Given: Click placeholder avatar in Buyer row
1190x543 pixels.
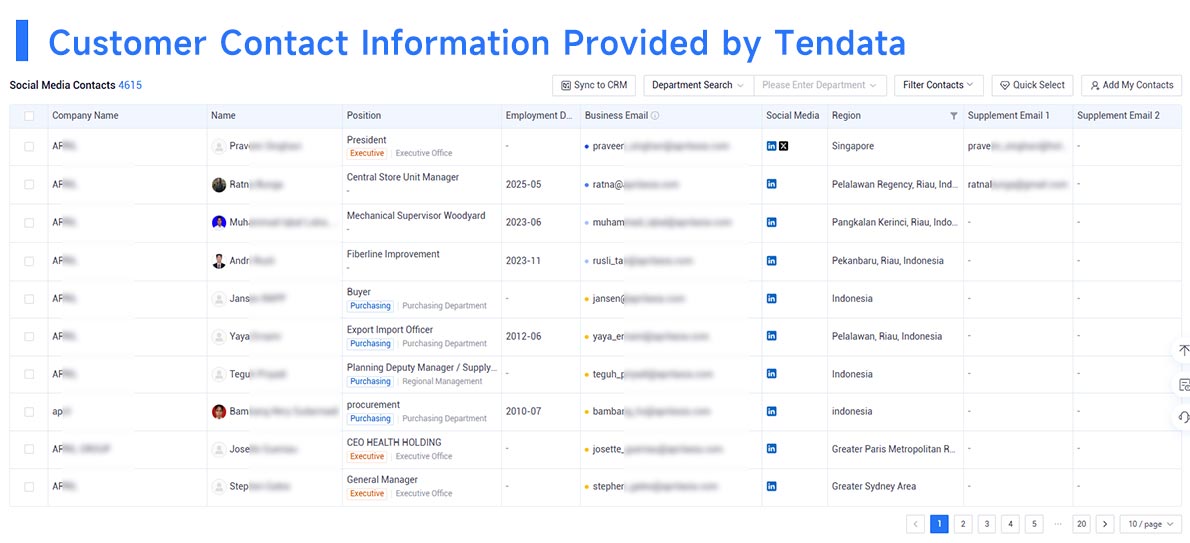Looking at the screenshot, I should pyautogui.click(x=219, y=298).
